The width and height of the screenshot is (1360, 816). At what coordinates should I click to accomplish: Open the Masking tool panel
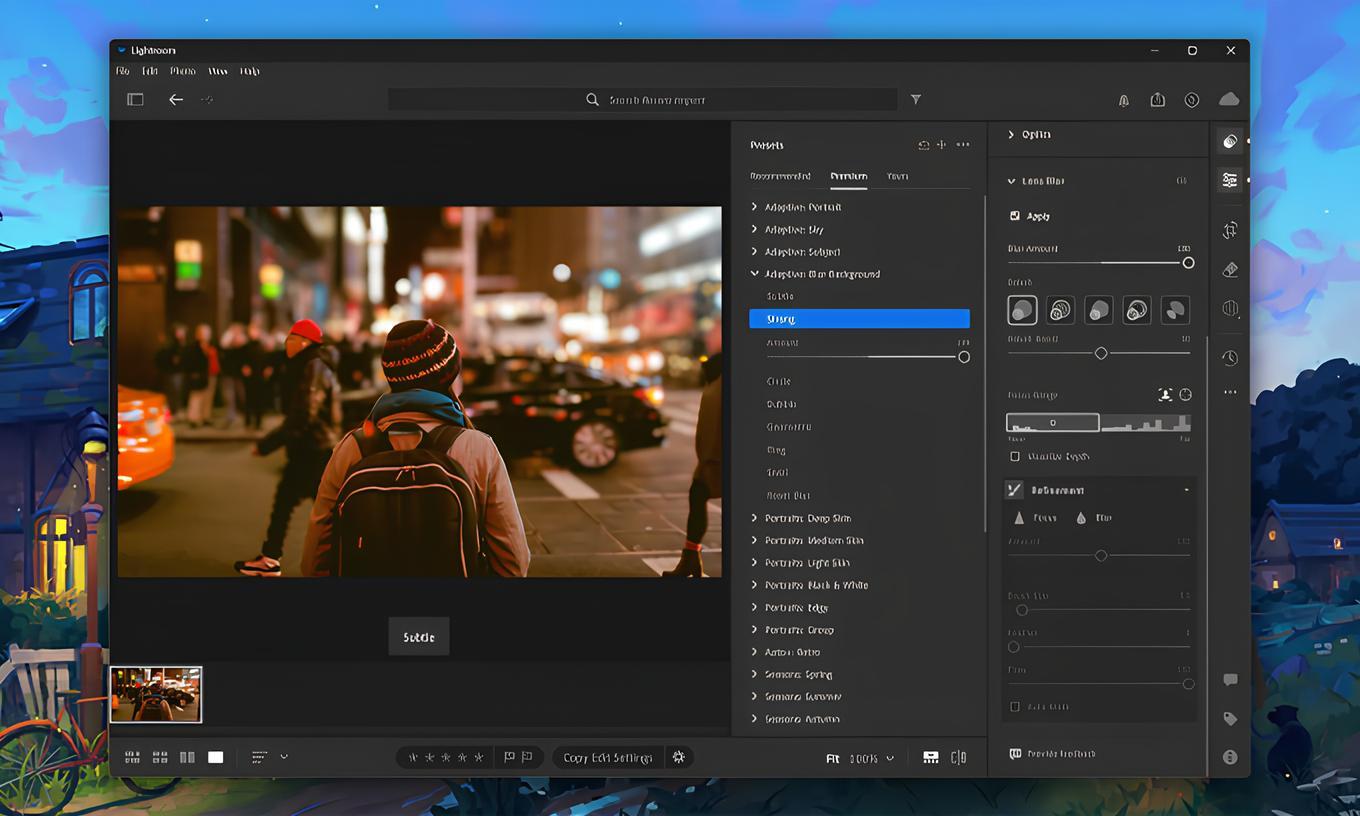1229,309
